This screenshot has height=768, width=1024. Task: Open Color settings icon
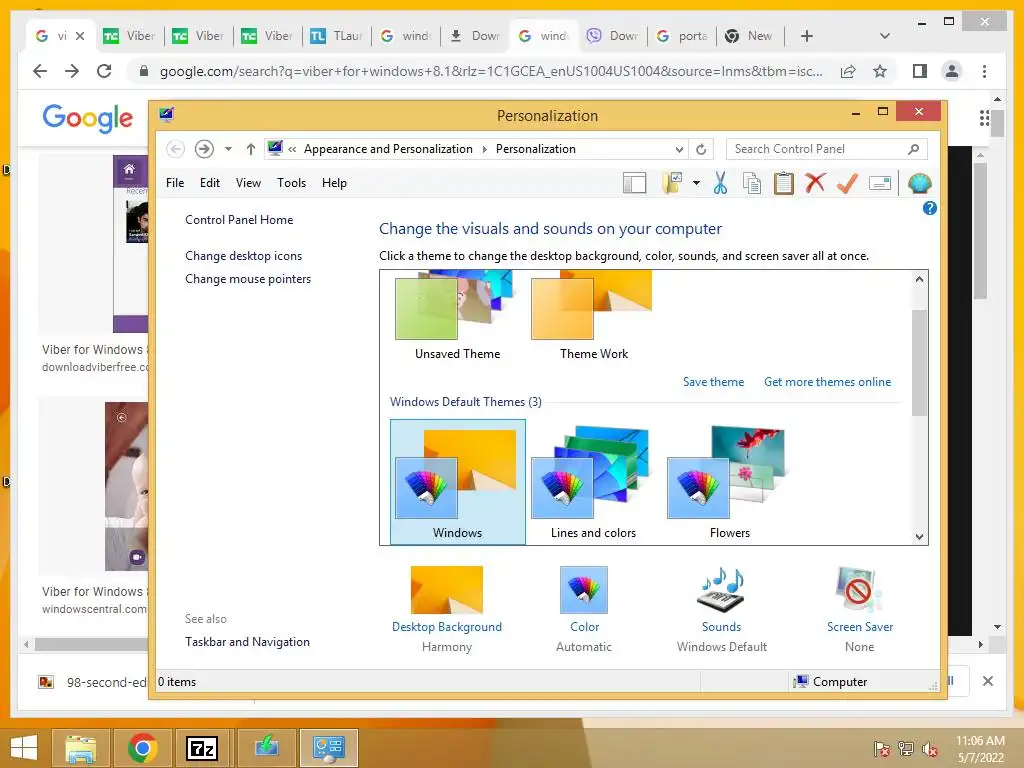point(584,590)
